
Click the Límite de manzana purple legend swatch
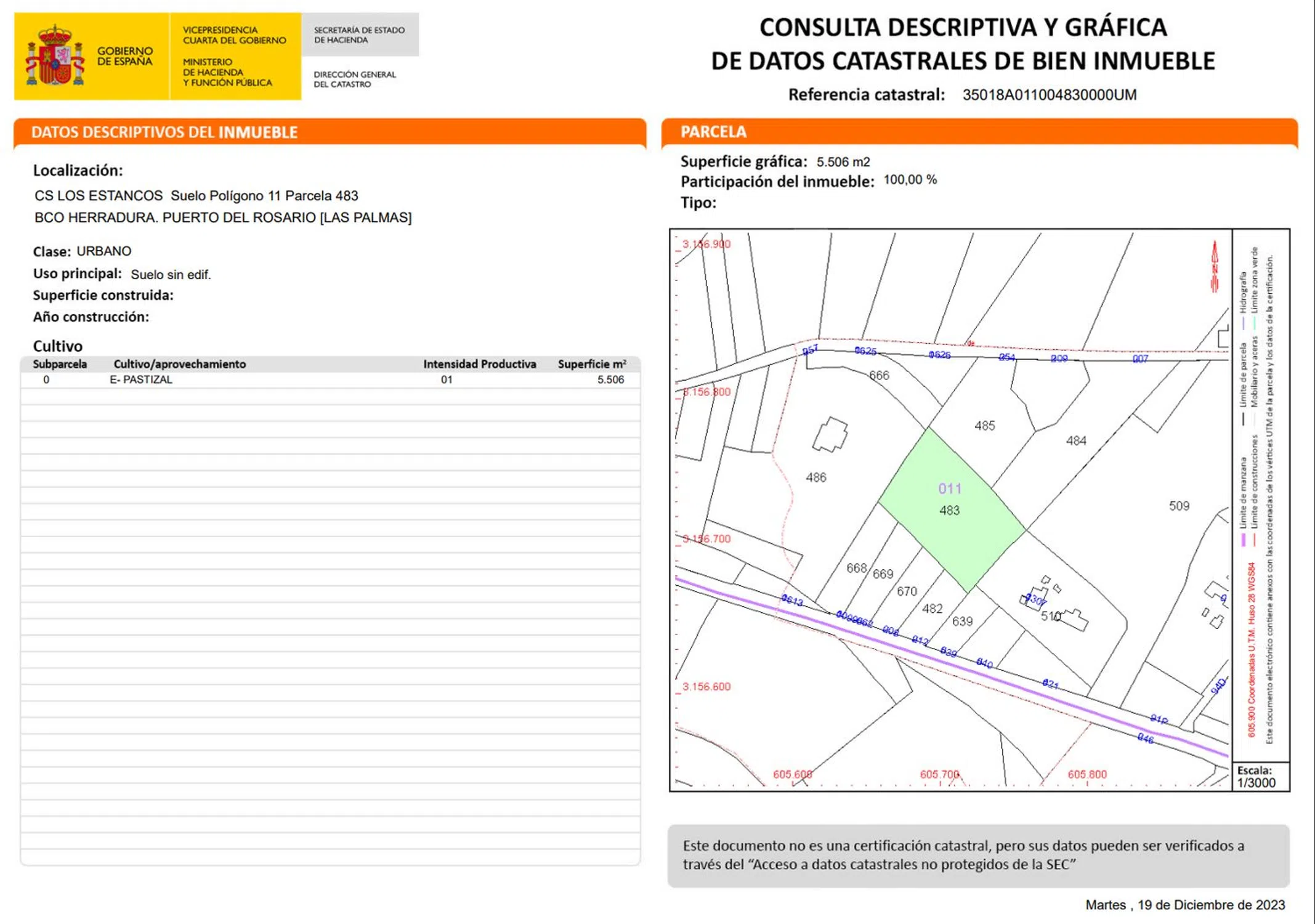click(1243, 540)
